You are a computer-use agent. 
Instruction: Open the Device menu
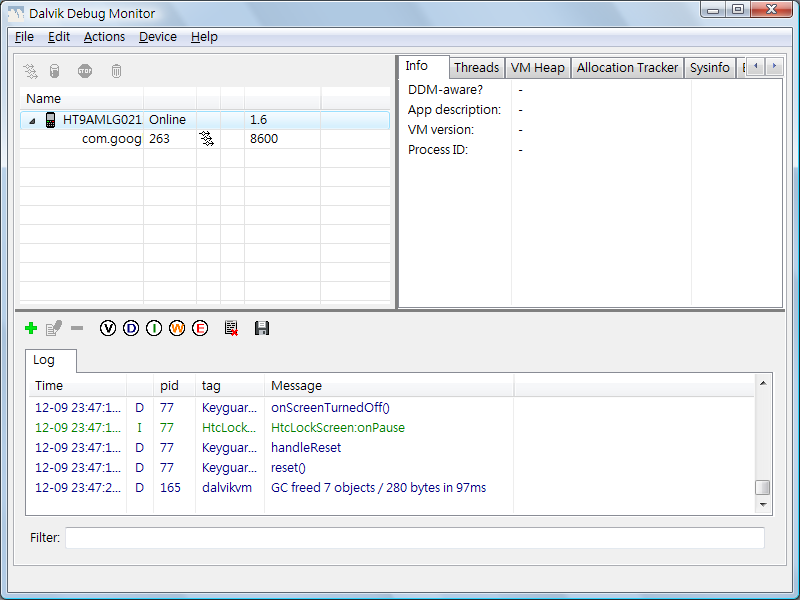[x=157, y=37]
